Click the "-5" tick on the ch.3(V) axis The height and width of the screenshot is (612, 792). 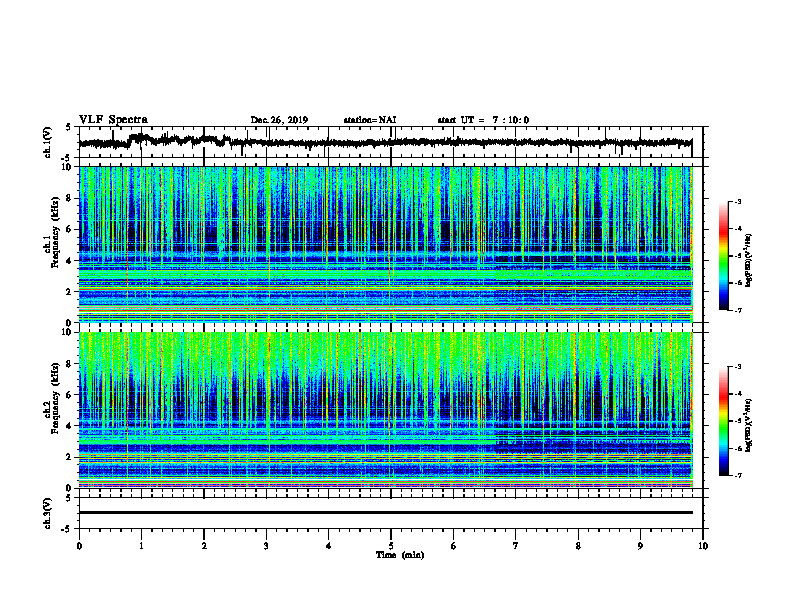67,529
